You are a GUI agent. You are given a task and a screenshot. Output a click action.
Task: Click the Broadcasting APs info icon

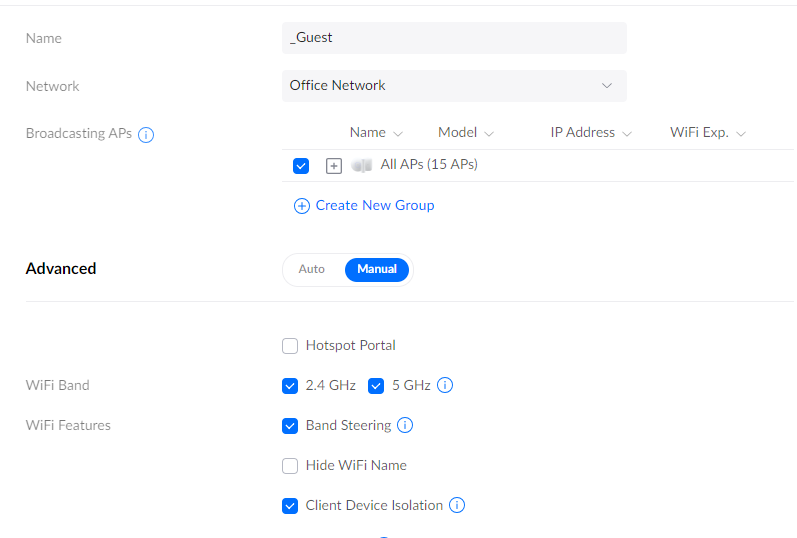point(146,134)
